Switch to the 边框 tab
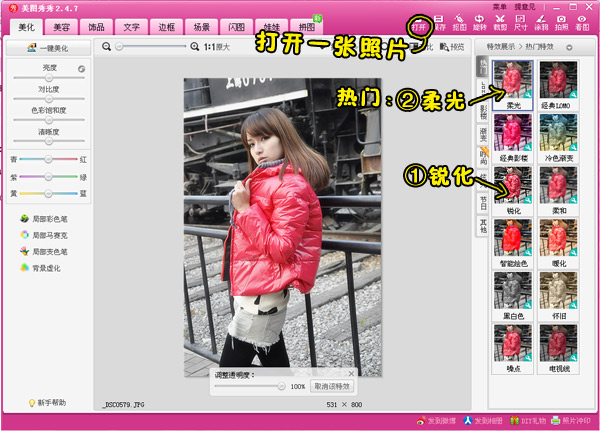The image size is (600, 431). pyautogui.click(x=165, y=27)
